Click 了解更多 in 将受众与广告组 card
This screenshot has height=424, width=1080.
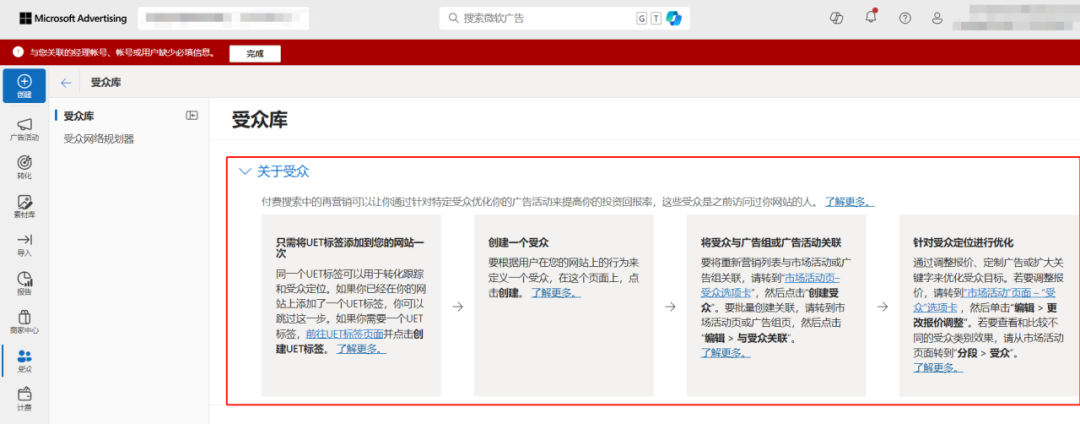pos(725,353)
